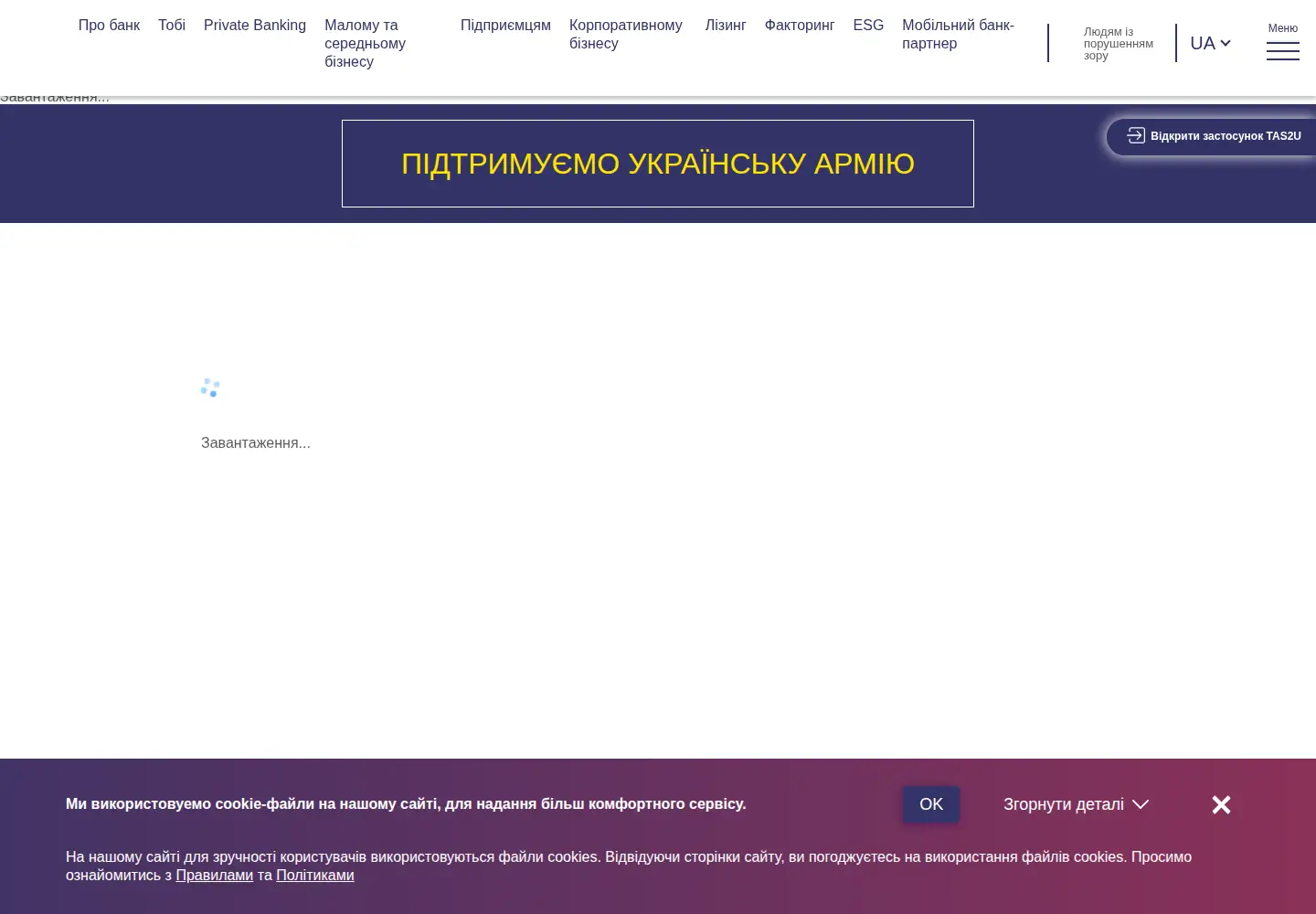The height and width of the screenshot is (914, 1316).
Task: Go to Private Banking section
Action: click(255, 26)
